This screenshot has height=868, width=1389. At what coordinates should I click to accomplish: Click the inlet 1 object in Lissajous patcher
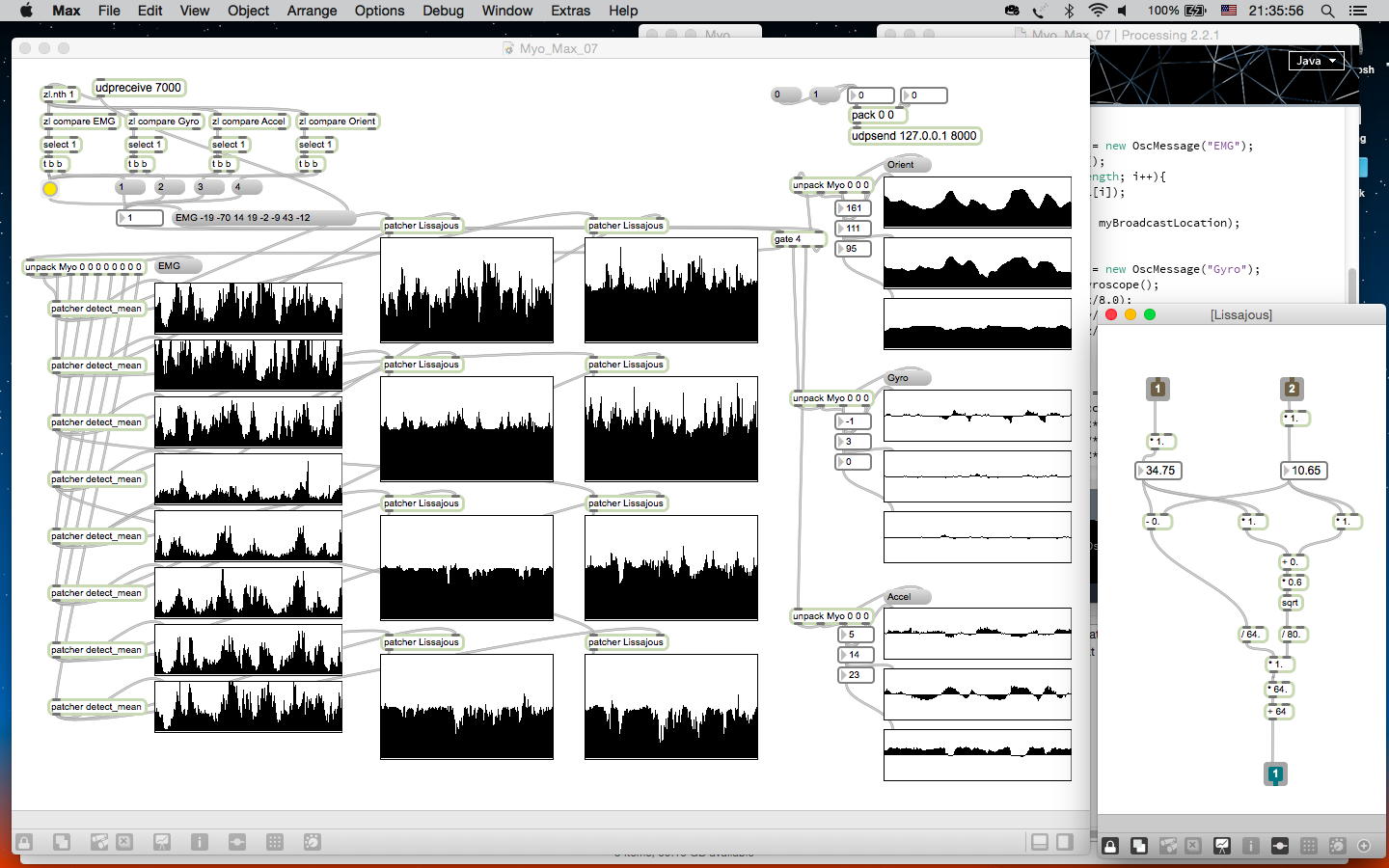coord(1157,389)
